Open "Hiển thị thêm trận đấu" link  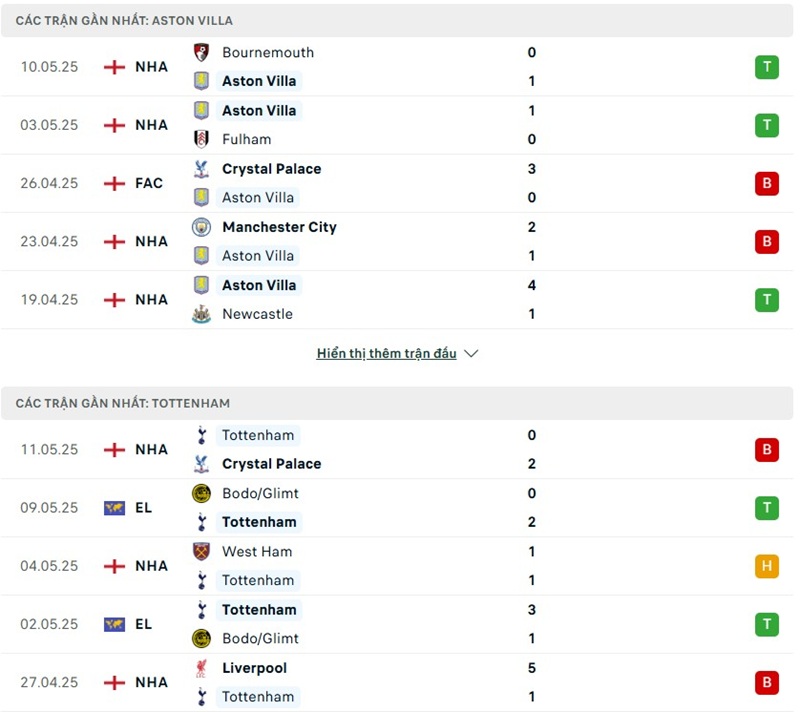386,354
